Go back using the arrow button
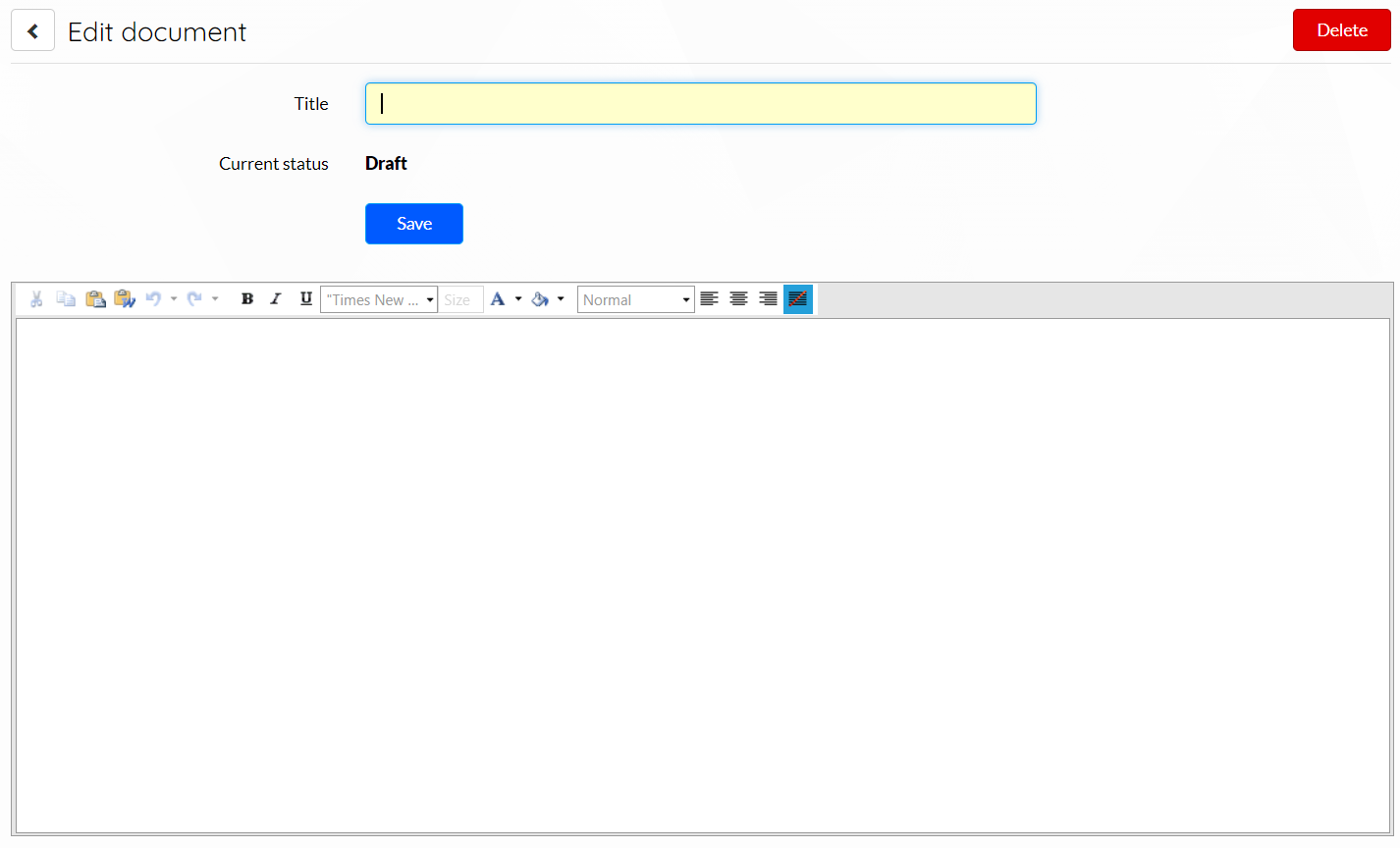This screenshot has width=1400, height=848. [32, 30]
